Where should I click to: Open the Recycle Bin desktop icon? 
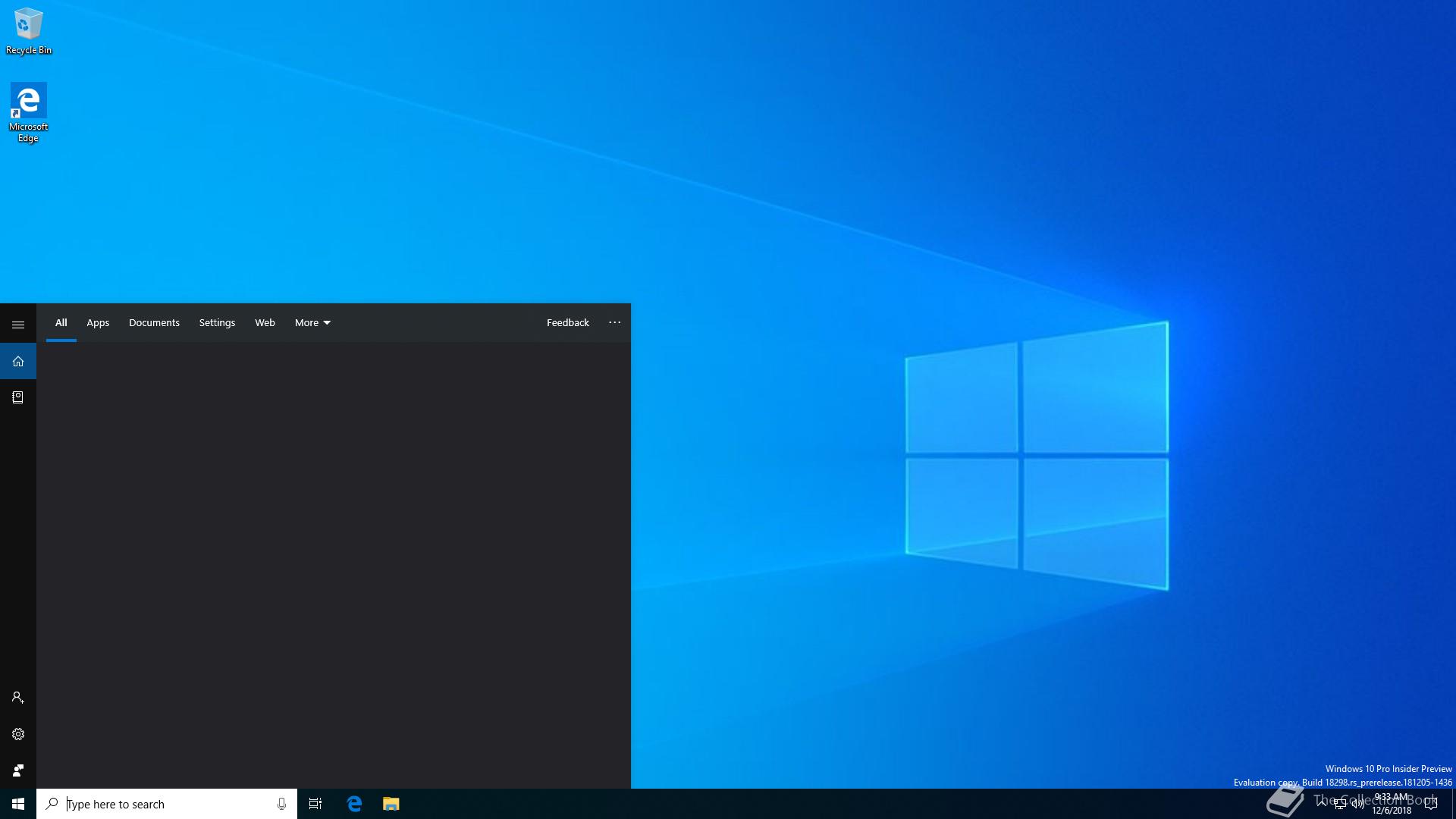(x=29, y=31)
